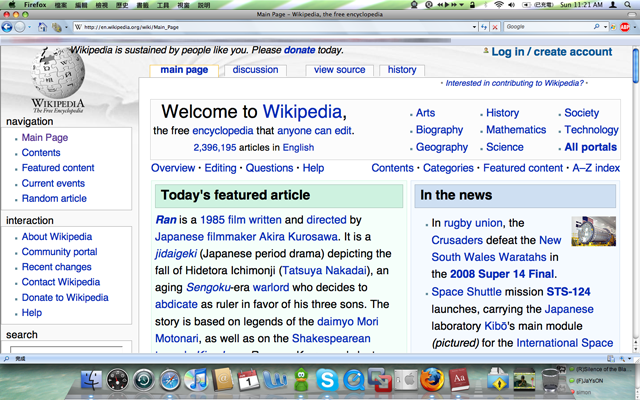Open QuickTime Player in the Dock

353,380
